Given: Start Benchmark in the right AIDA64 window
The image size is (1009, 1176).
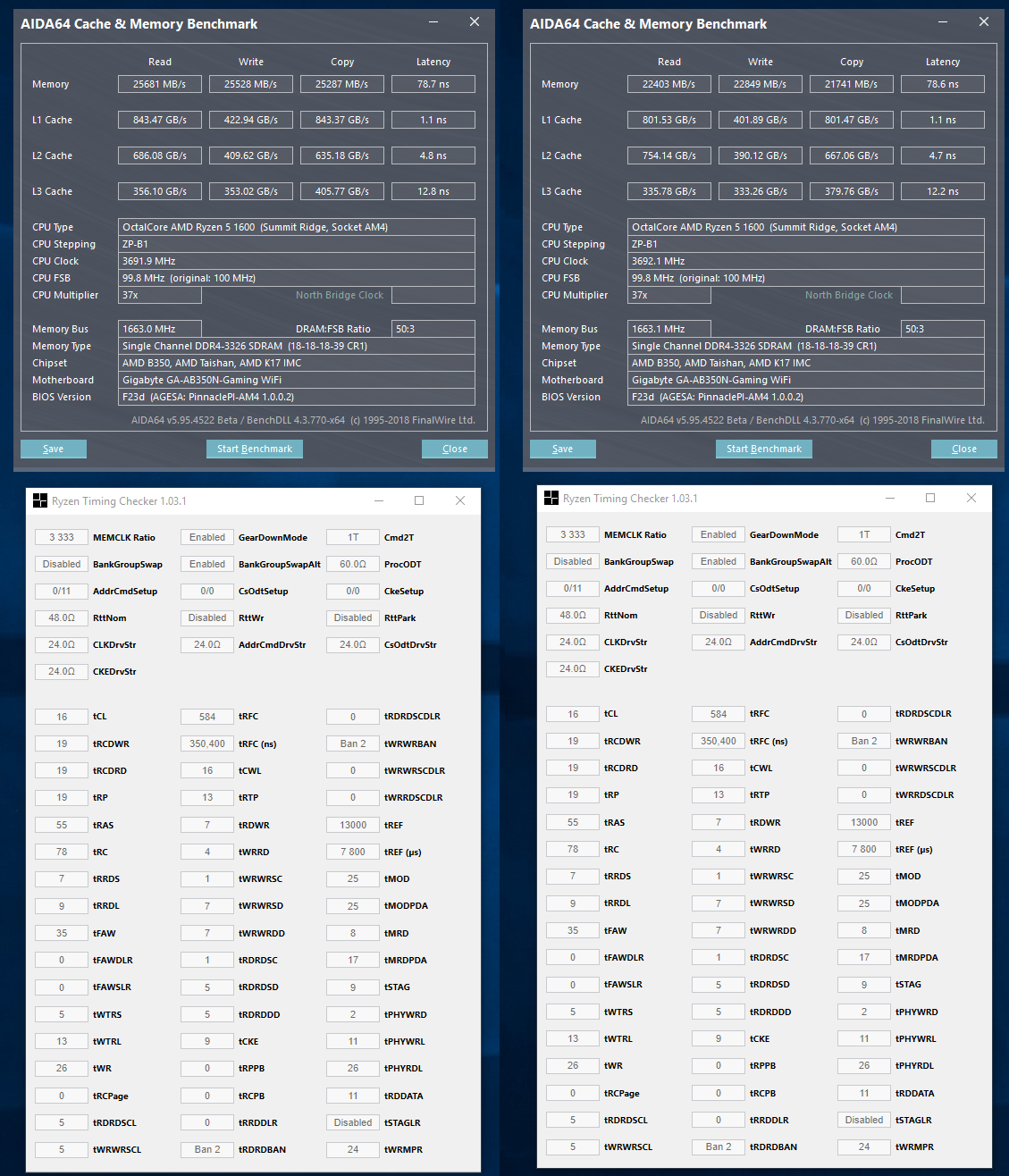Looking at the screenshot, I should point(764,449).
